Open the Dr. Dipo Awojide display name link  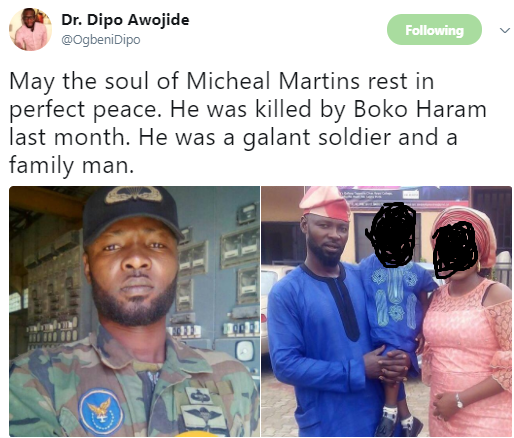click(125, 20)
